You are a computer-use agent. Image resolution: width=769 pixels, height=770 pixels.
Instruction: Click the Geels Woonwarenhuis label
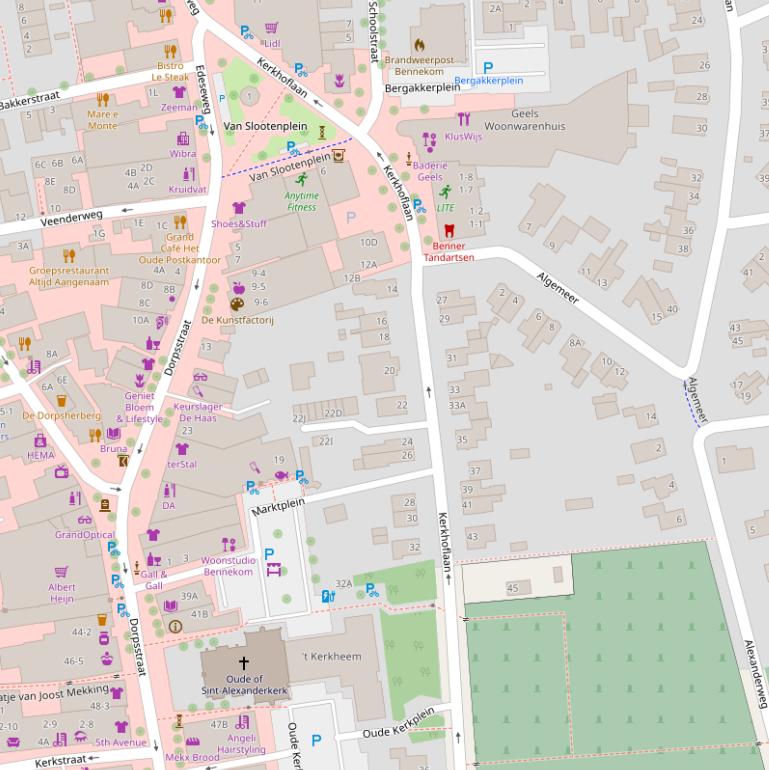pyautogui.click(x=524, y=120)
